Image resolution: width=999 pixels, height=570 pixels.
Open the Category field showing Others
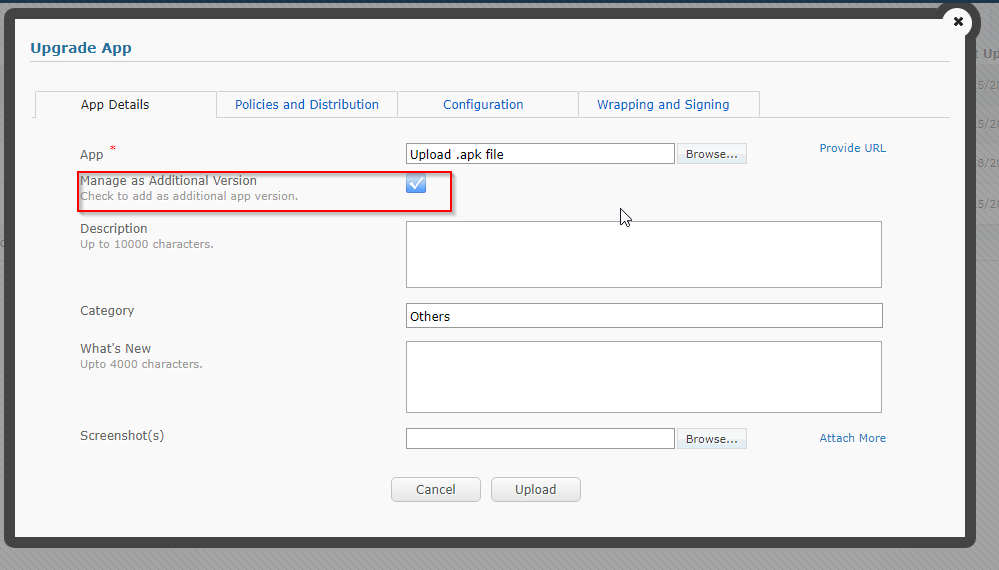coord(643,316)
